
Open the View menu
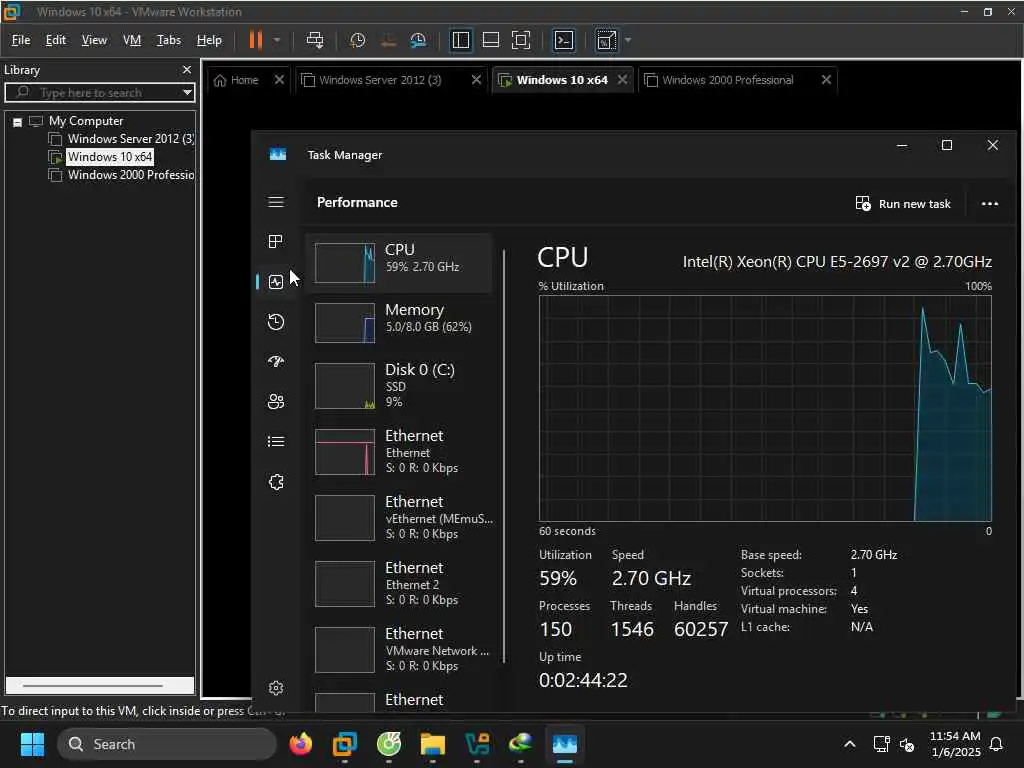[x=94, y=40]
